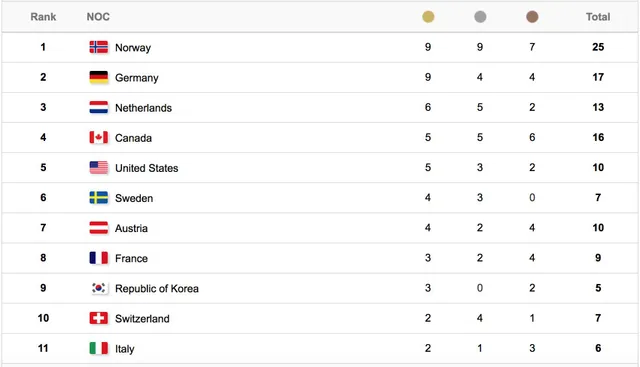Click the Canada flag icon

coord(99,138)
